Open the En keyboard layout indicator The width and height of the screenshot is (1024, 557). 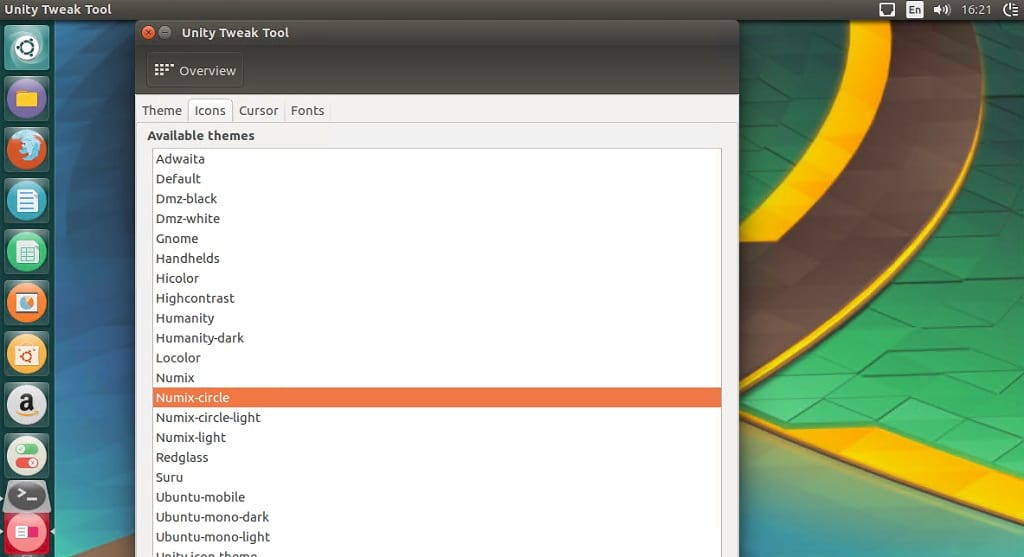pyautogui.click(x=914, y=10)
